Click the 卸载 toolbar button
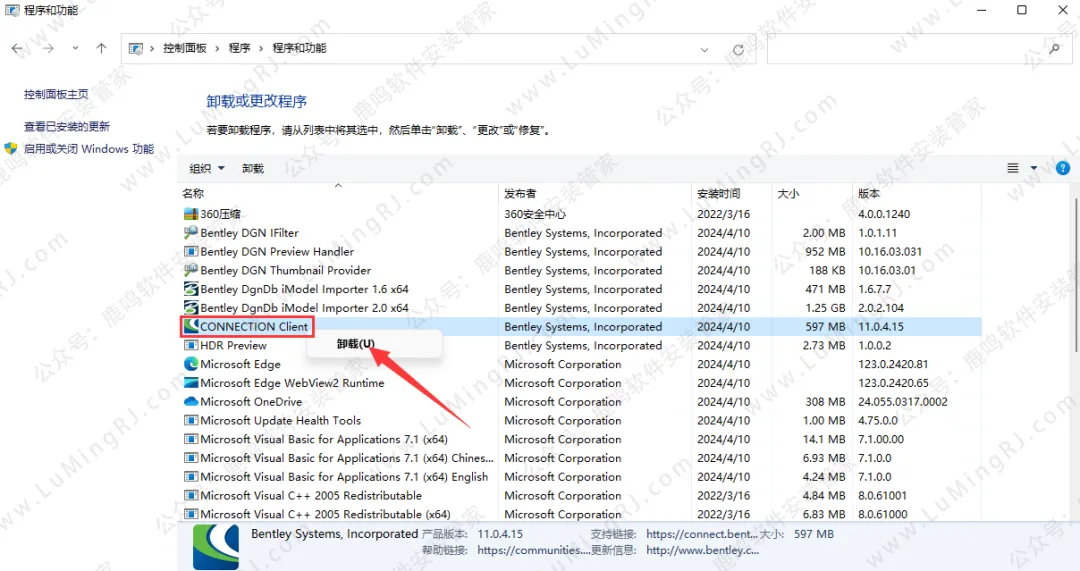This screenshot has height=571, width=1080. coord(253,169)
